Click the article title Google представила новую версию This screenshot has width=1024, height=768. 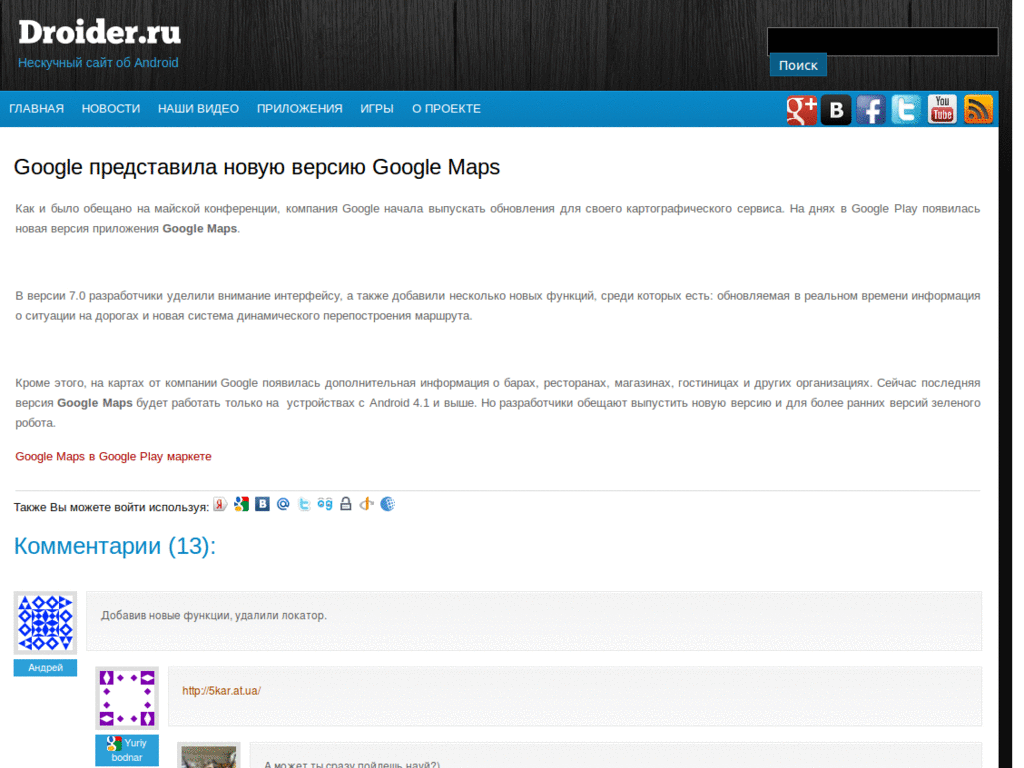pyautogui.click(x=257, y=167)
